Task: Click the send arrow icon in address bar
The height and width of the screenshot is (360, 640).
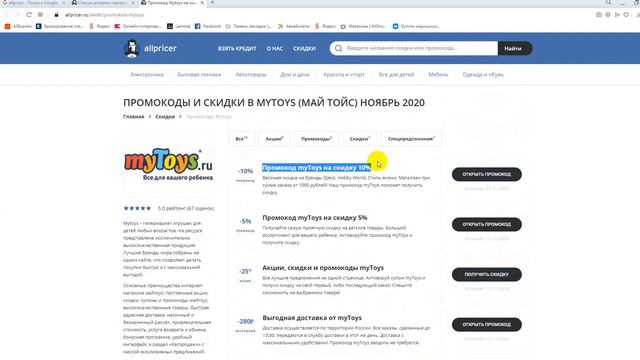Action: click(x=617, y=15)
